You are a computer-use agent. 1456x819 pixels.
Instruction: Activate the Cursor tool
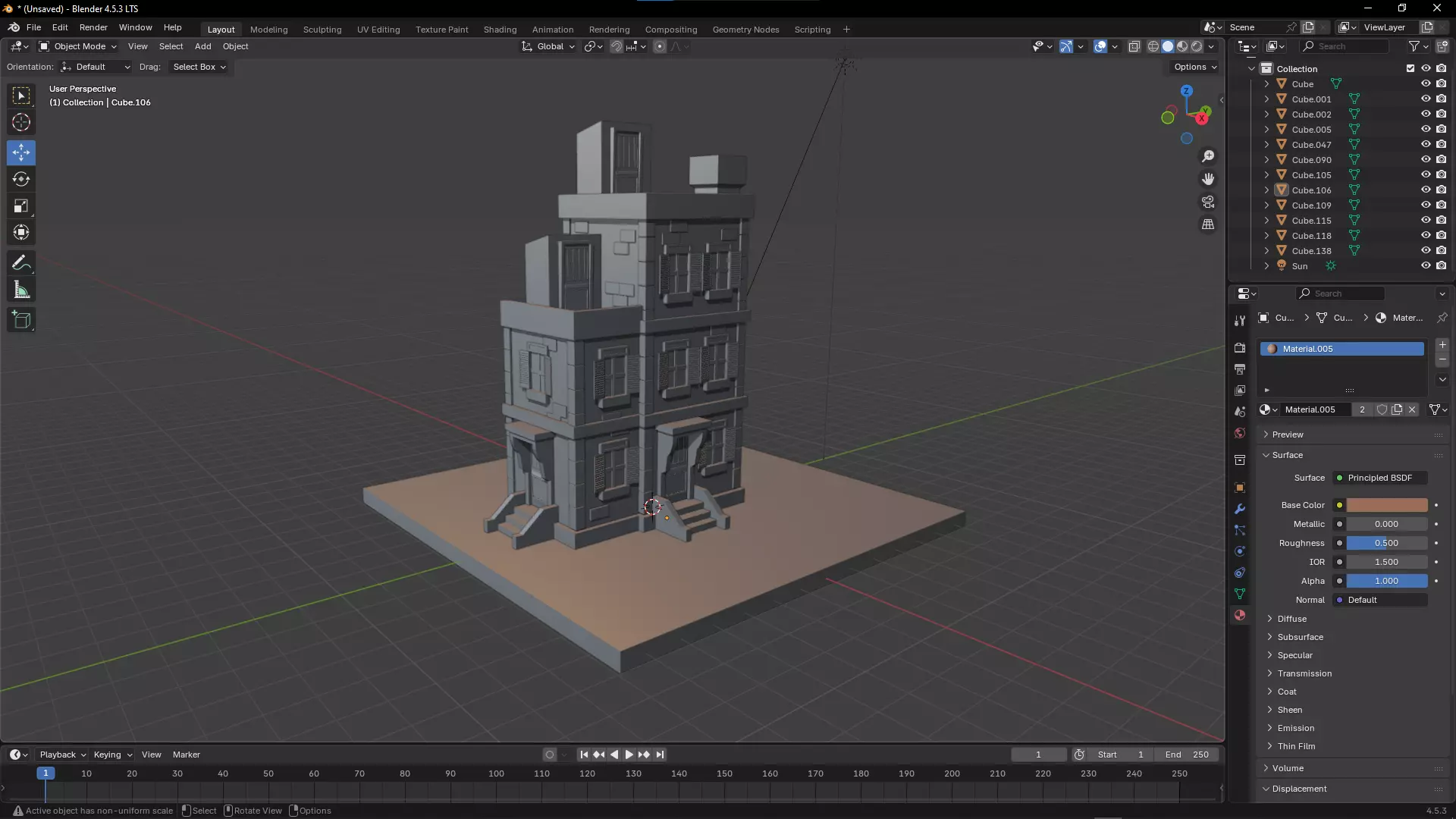click(x=21, y=122)
